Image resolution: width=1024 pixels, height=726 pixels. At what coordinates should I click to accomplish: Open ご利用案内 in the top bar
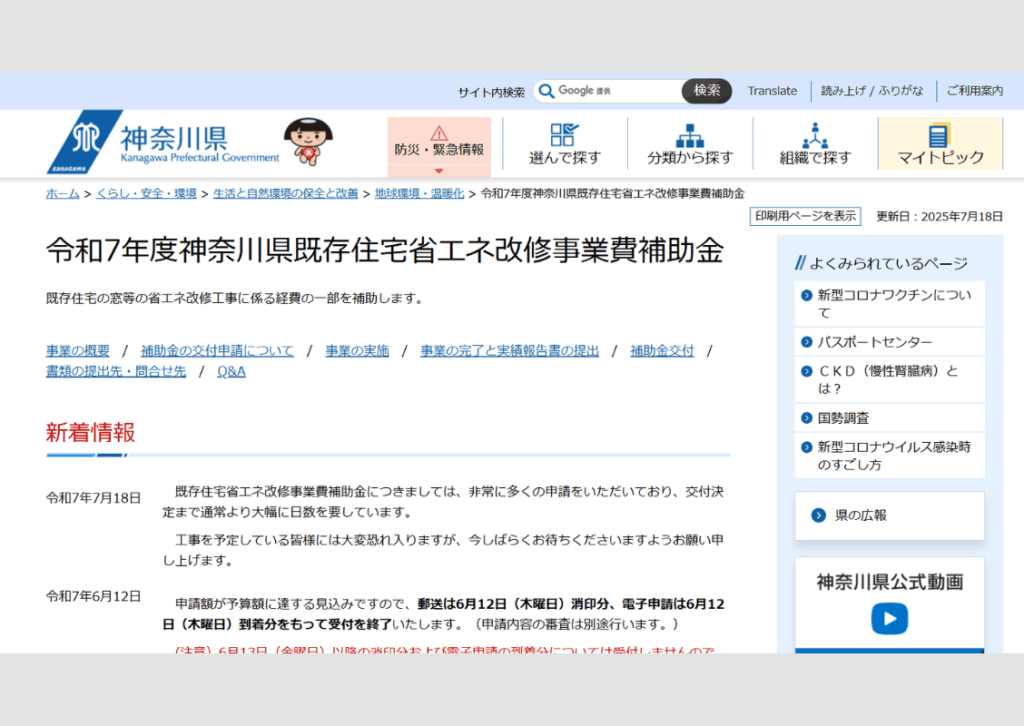click(974, 91)
